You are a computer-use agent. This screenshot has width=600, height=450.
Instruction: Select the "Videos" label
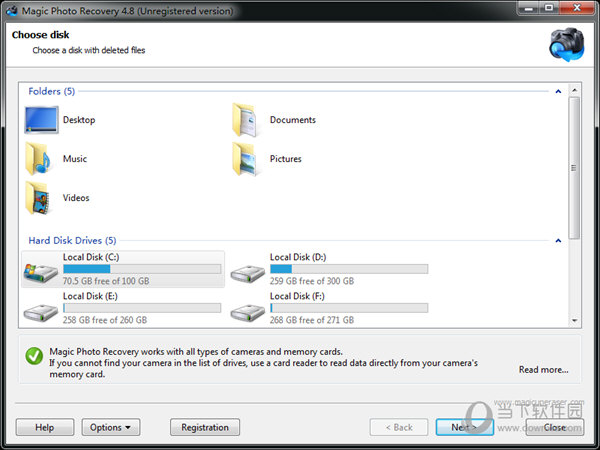tap(76, 198)
